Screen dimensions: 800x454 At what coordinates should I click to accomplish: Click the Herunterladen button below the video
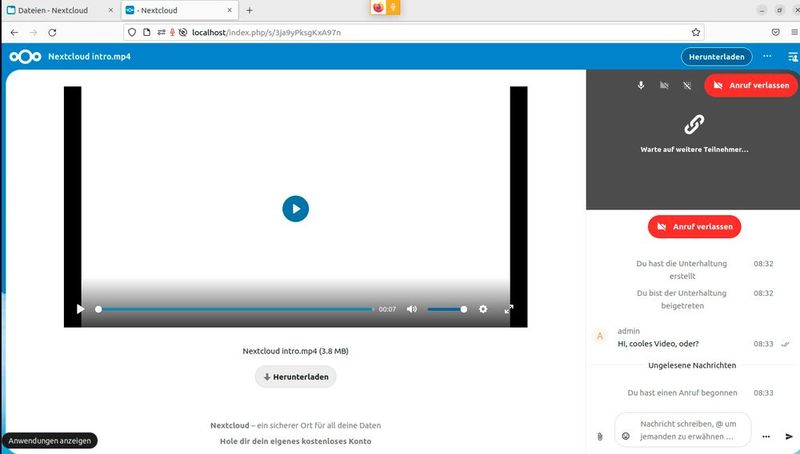click(x=295, y=377)
